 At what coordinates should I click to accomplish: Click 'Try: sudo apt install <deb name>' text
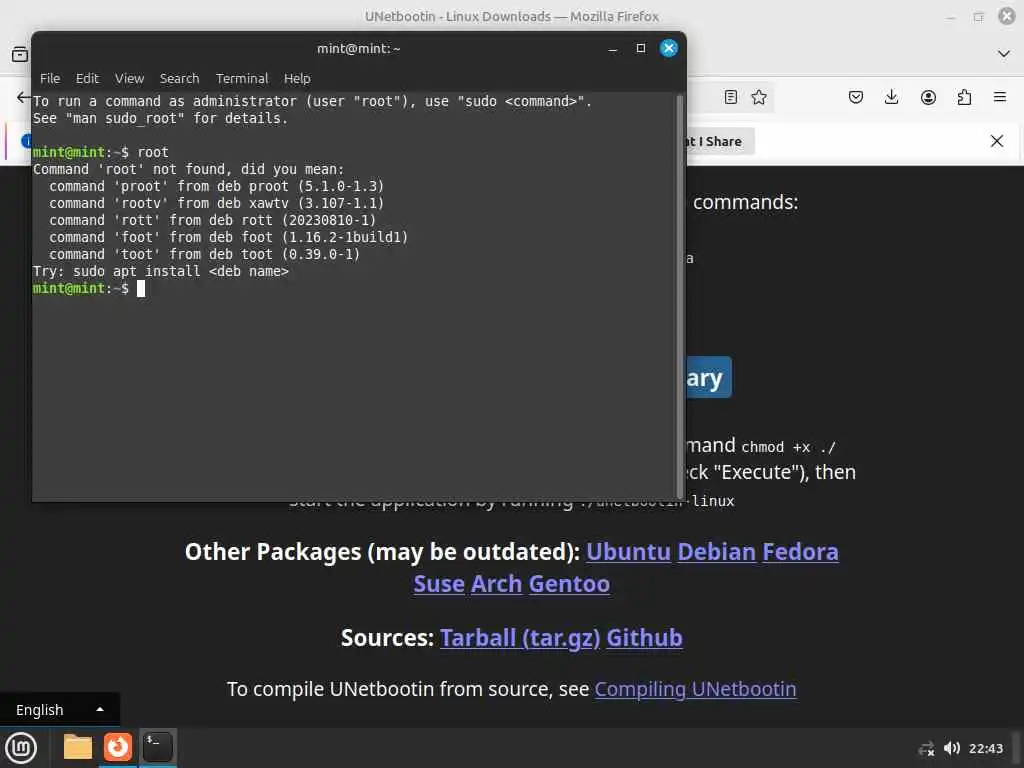point(161,272)
